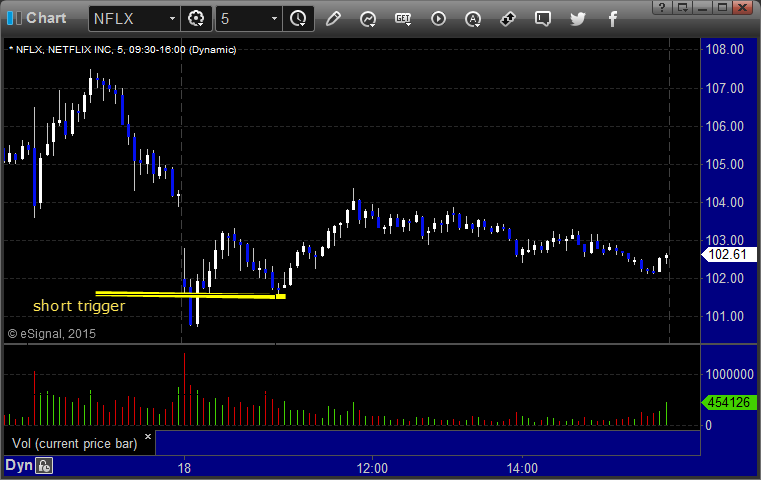Click the 102.00 price axis label

724,279
